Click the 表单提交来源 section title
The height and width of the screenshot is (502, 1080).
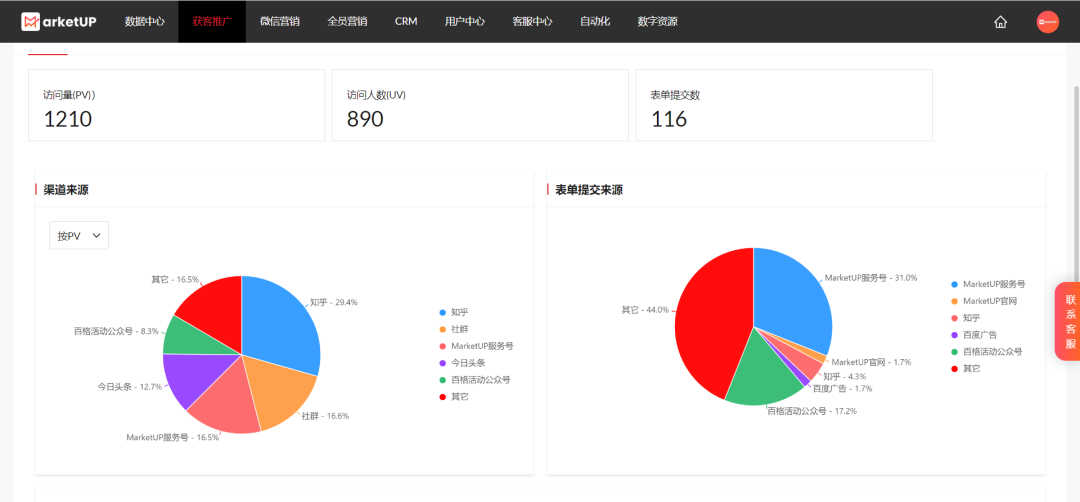[x=589, y=190]
